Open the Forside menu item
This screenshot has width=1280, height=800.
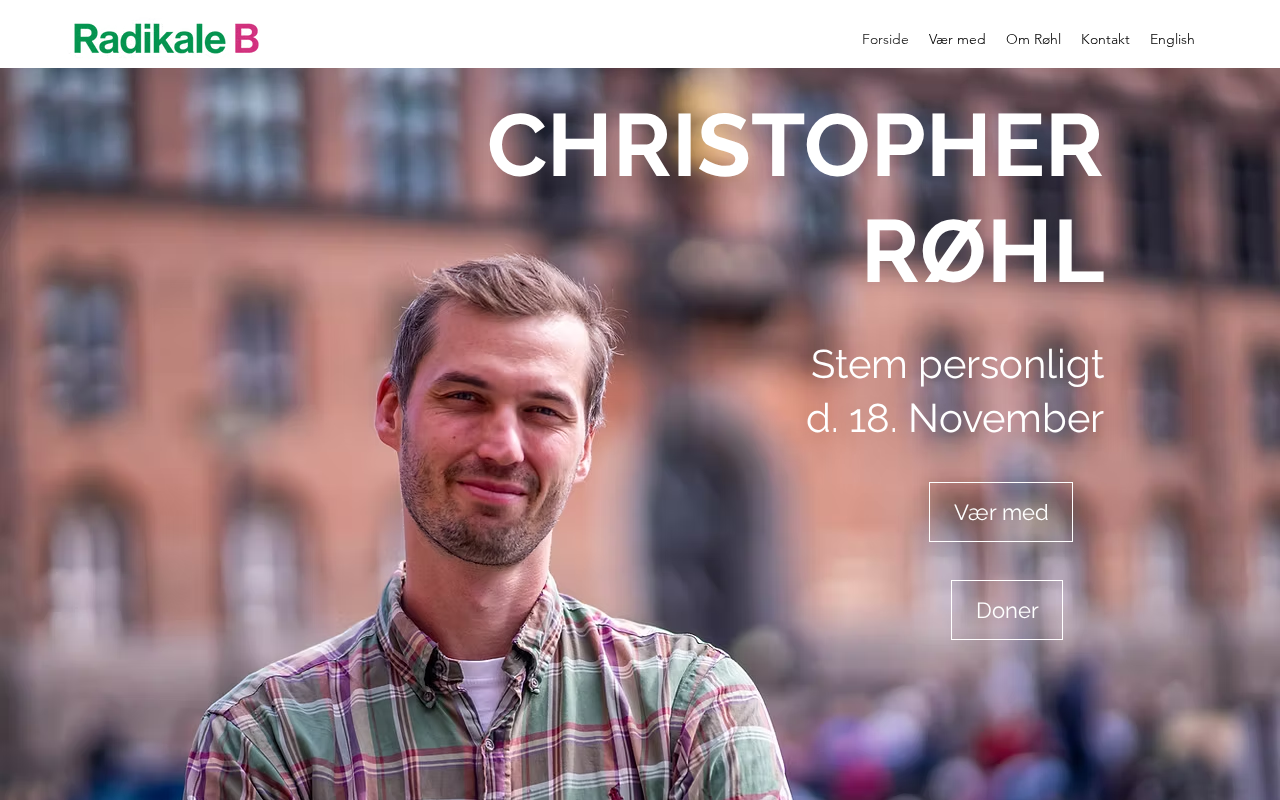(x=885, y=39)
